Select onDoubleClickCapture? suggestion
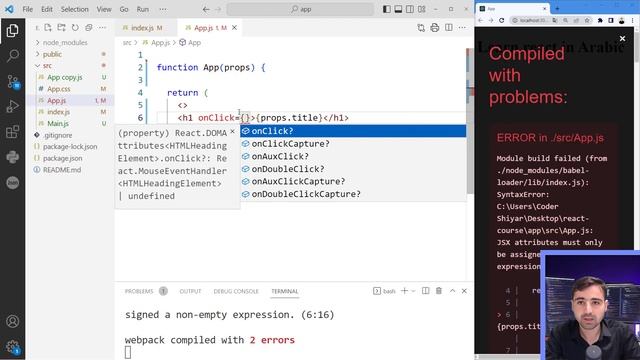The height and width of the screenshot is (360, 640). pos(353,194)
